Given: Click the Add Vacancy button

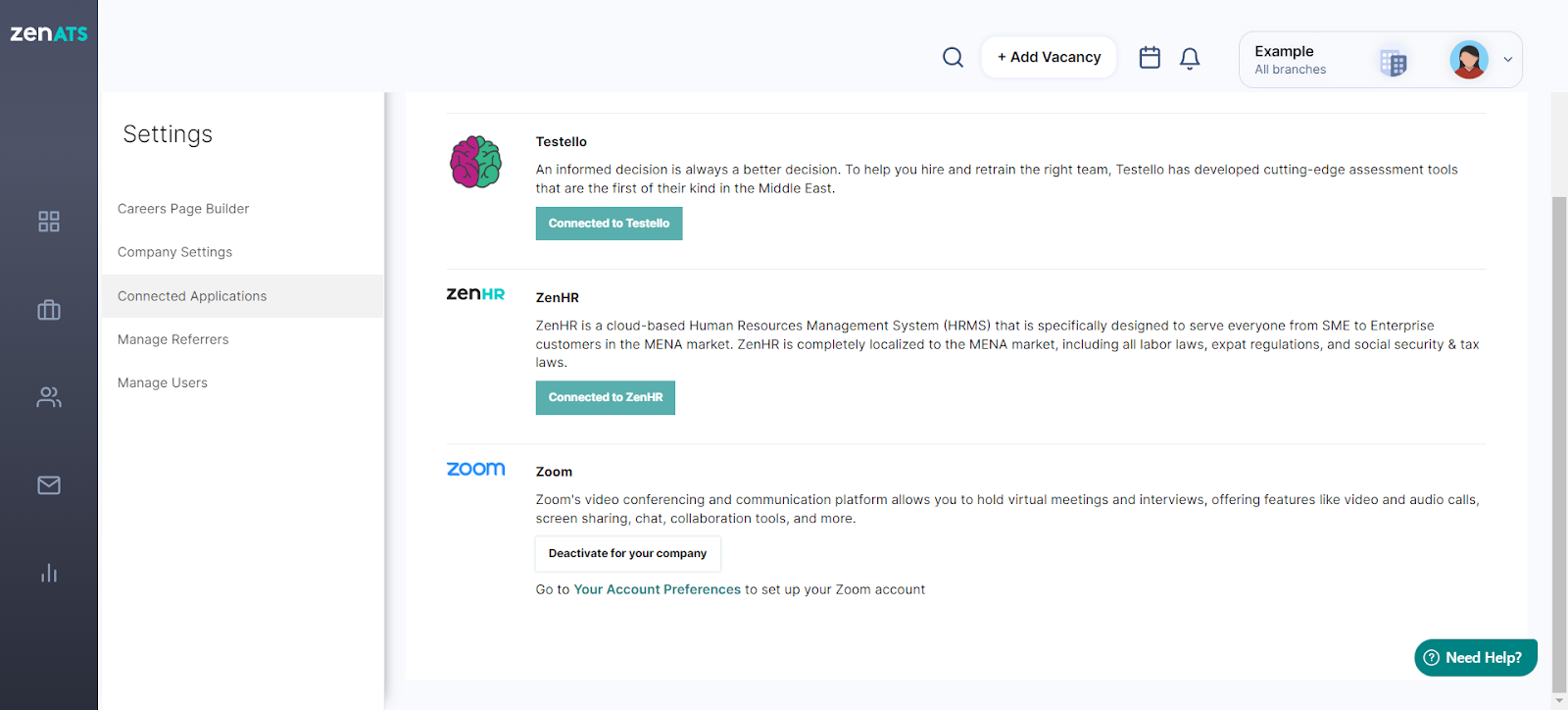Looking at the screenshot, I should click(x=1049, y=58).
